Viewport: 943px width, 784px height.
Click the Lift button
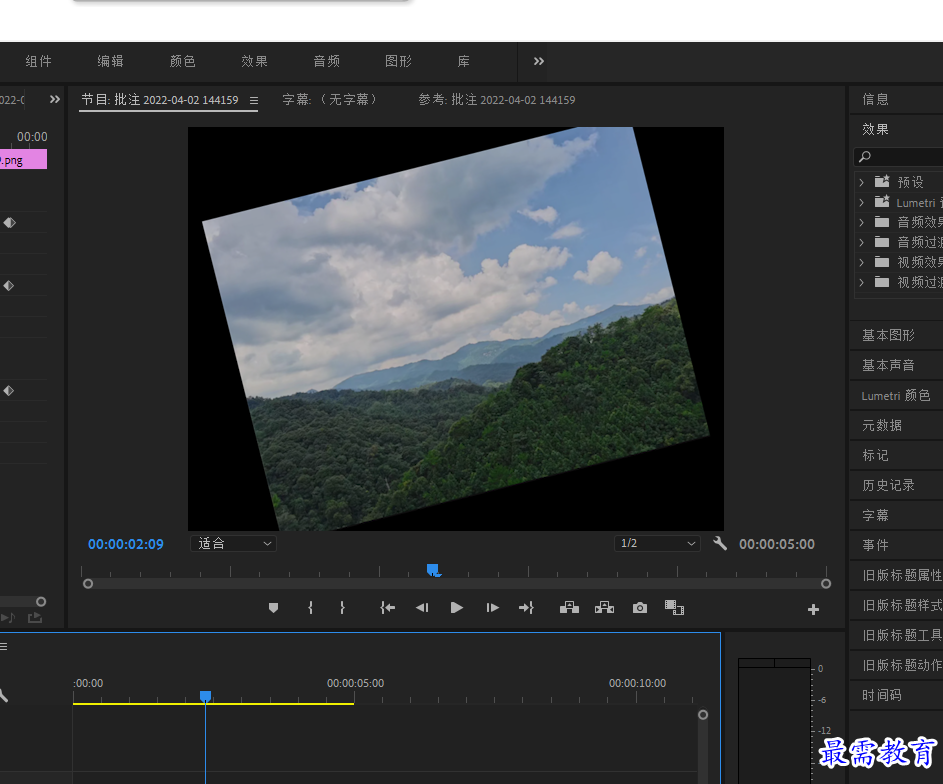[569, 608]
